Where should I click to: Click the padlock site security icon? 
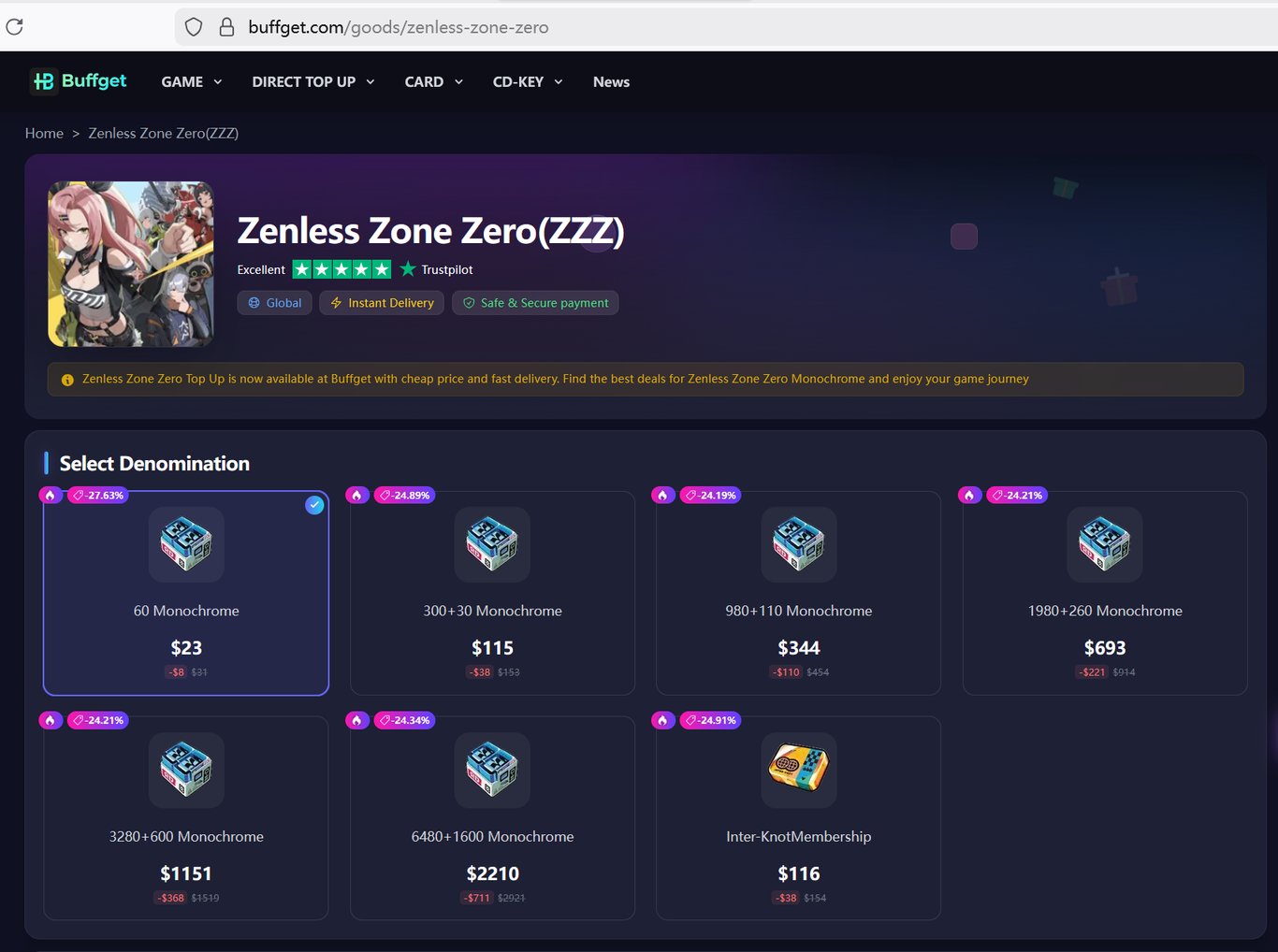[226, 27]
